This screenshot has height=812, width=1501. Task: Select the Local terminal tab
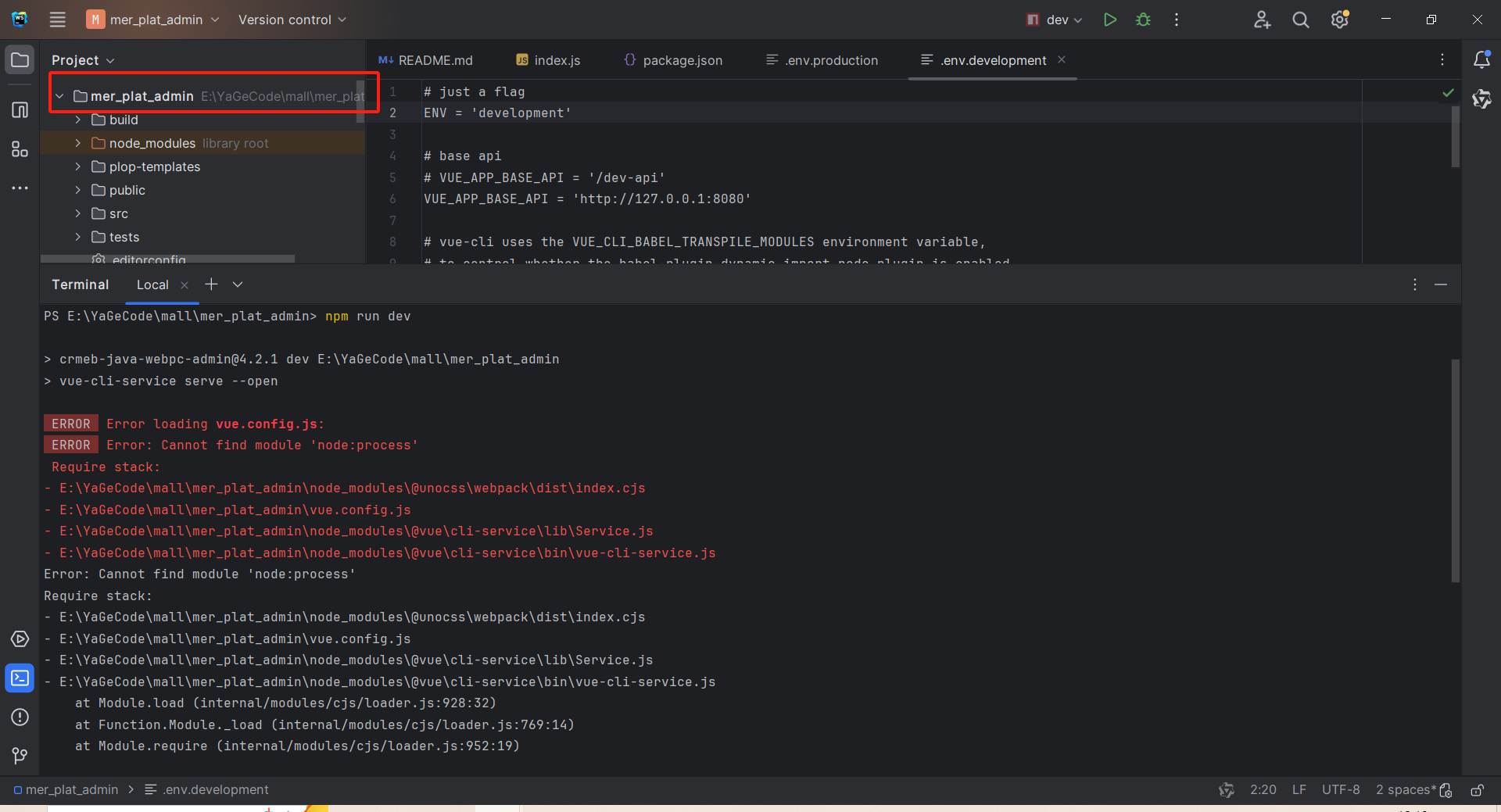[153, 284]
